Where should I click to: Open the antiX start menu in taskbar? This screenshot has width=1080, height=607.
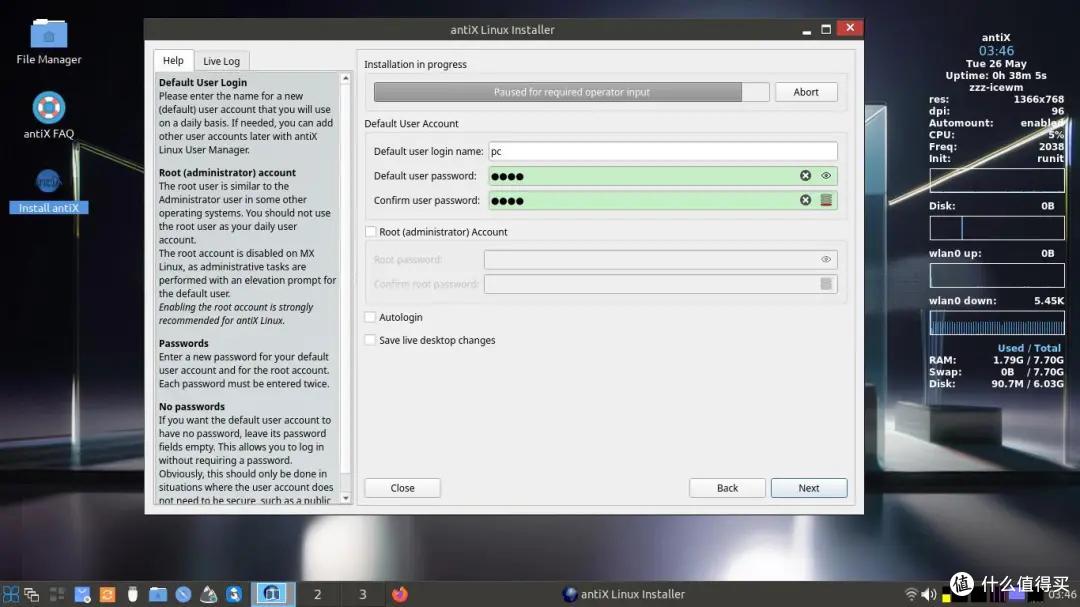10,594
